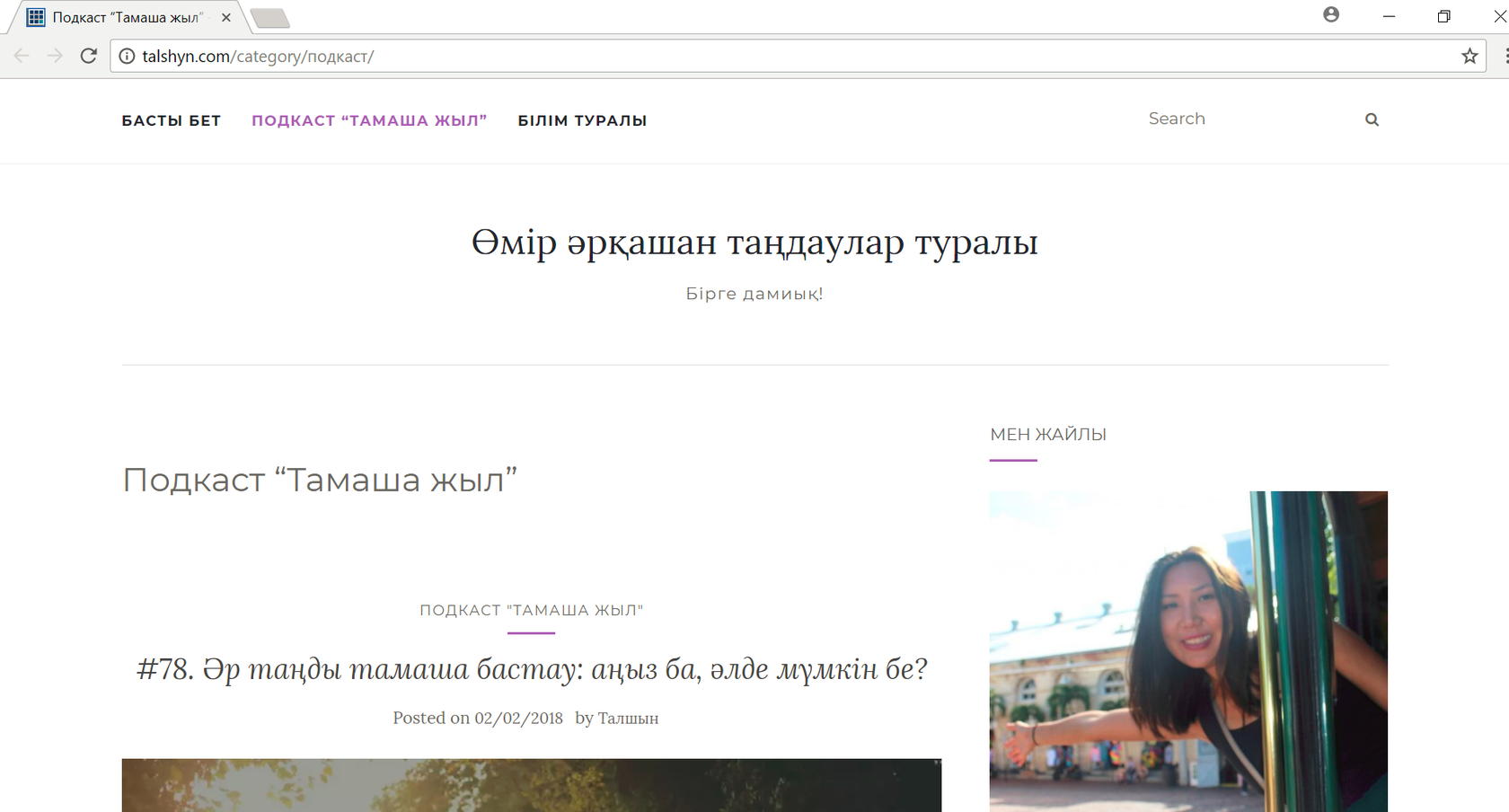Open the ПОДКАСТ "ТАМАША ЖЫЛ" menu item

(x=369, y=120)
